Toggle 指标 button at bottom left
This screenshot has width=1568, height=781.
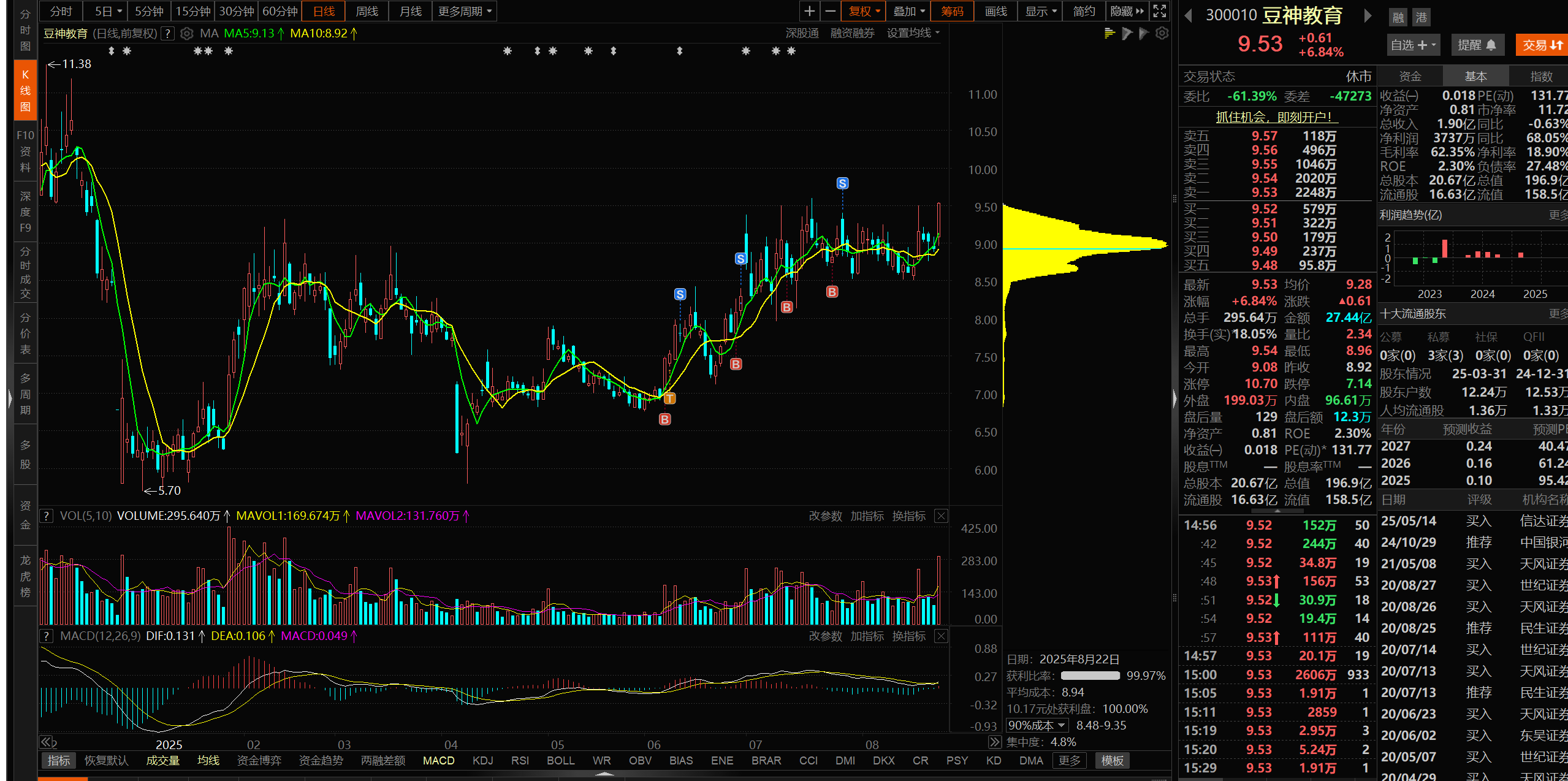59,760
